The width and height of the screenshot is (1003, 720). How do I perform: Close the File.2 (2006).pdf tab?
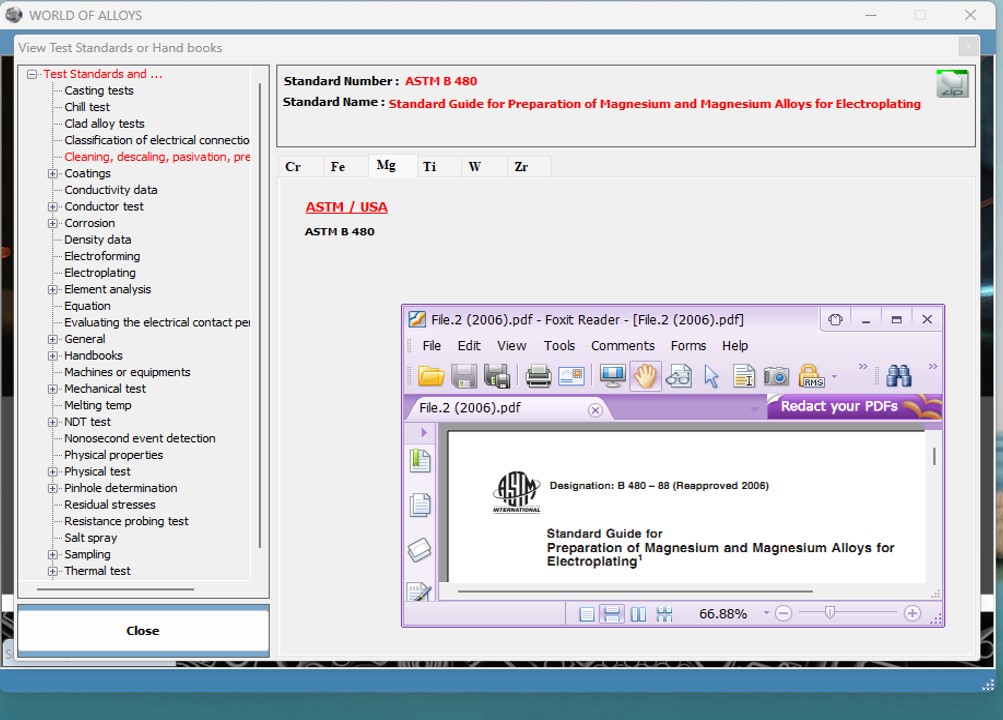pos(595,410)
